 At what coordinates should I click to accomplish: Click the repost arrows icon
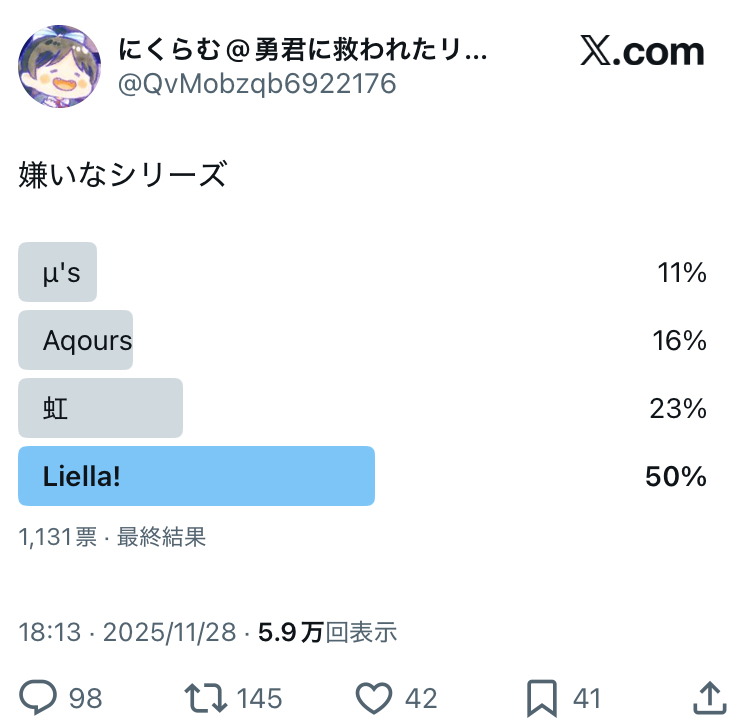tap(203, 696)
